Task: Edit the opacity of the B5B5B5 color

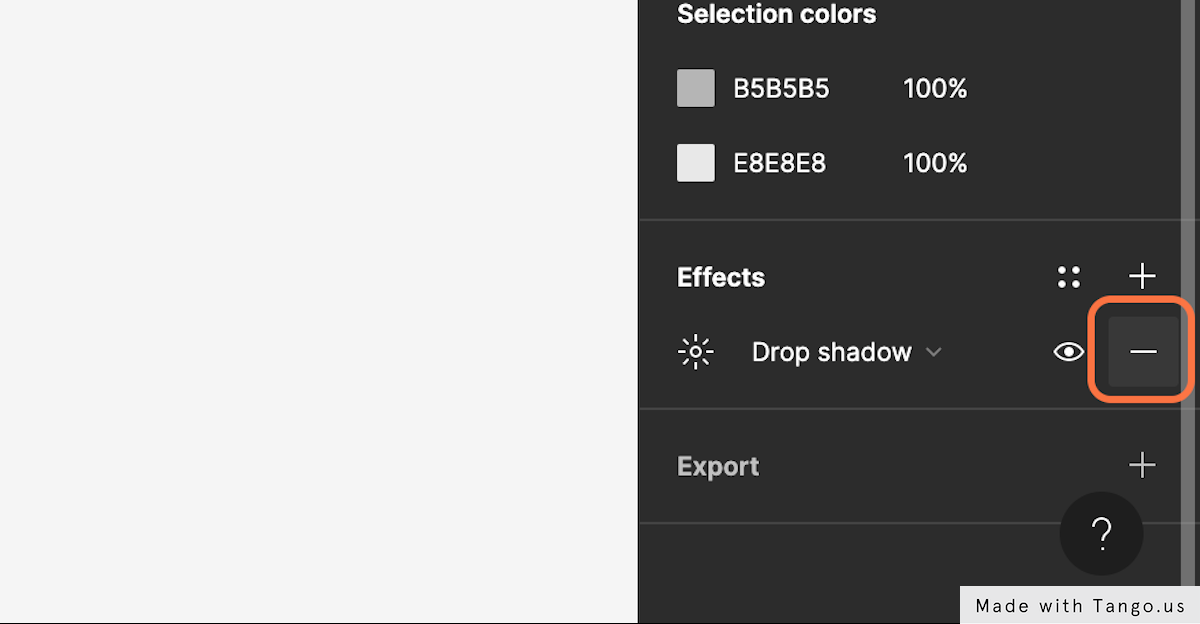Action: (x=935, y=89)
